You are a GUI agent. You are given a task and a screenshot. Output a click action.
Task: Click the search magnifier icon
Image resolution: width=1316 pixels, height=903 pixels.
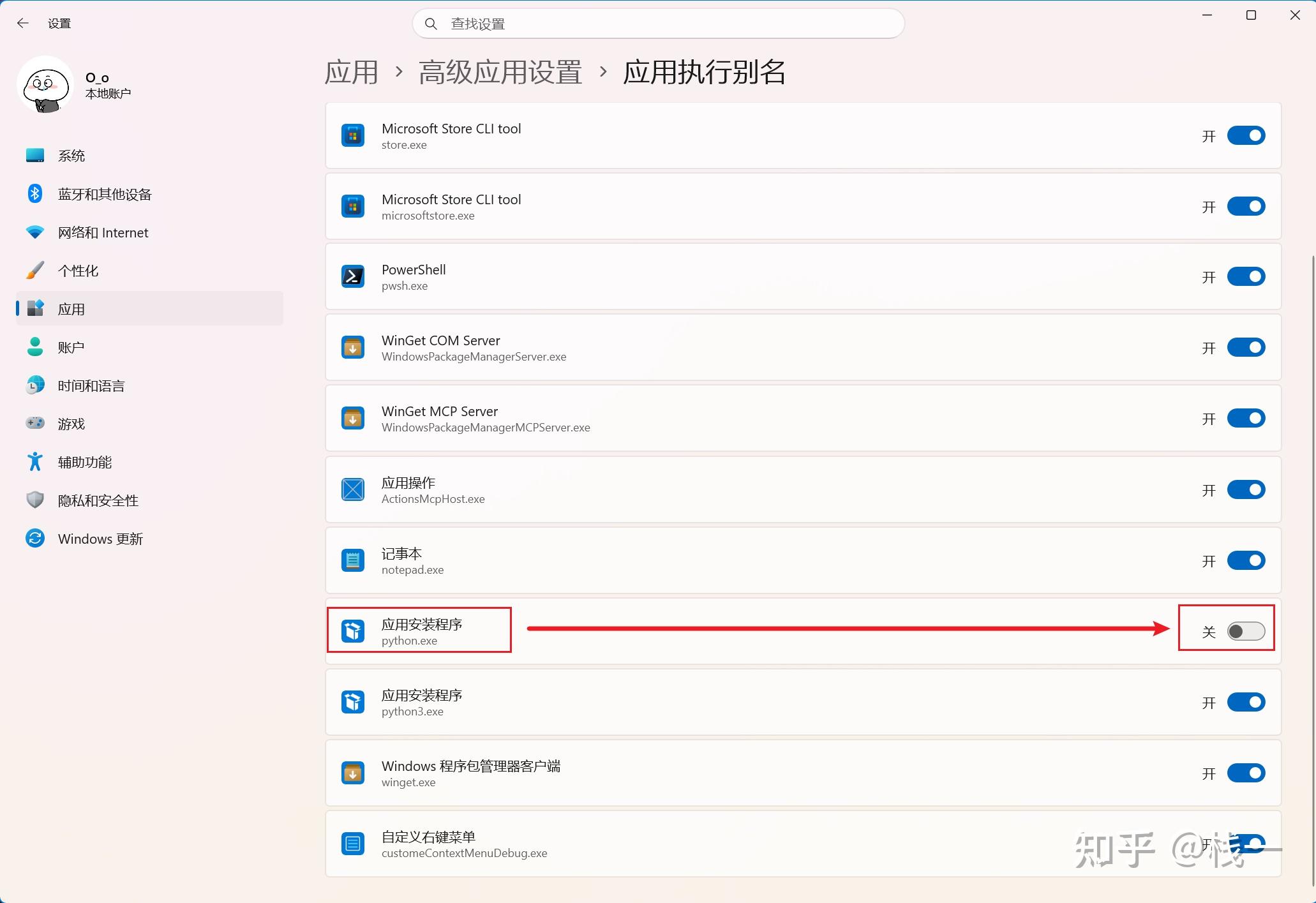pyautogui.click(x=431, y=24)
